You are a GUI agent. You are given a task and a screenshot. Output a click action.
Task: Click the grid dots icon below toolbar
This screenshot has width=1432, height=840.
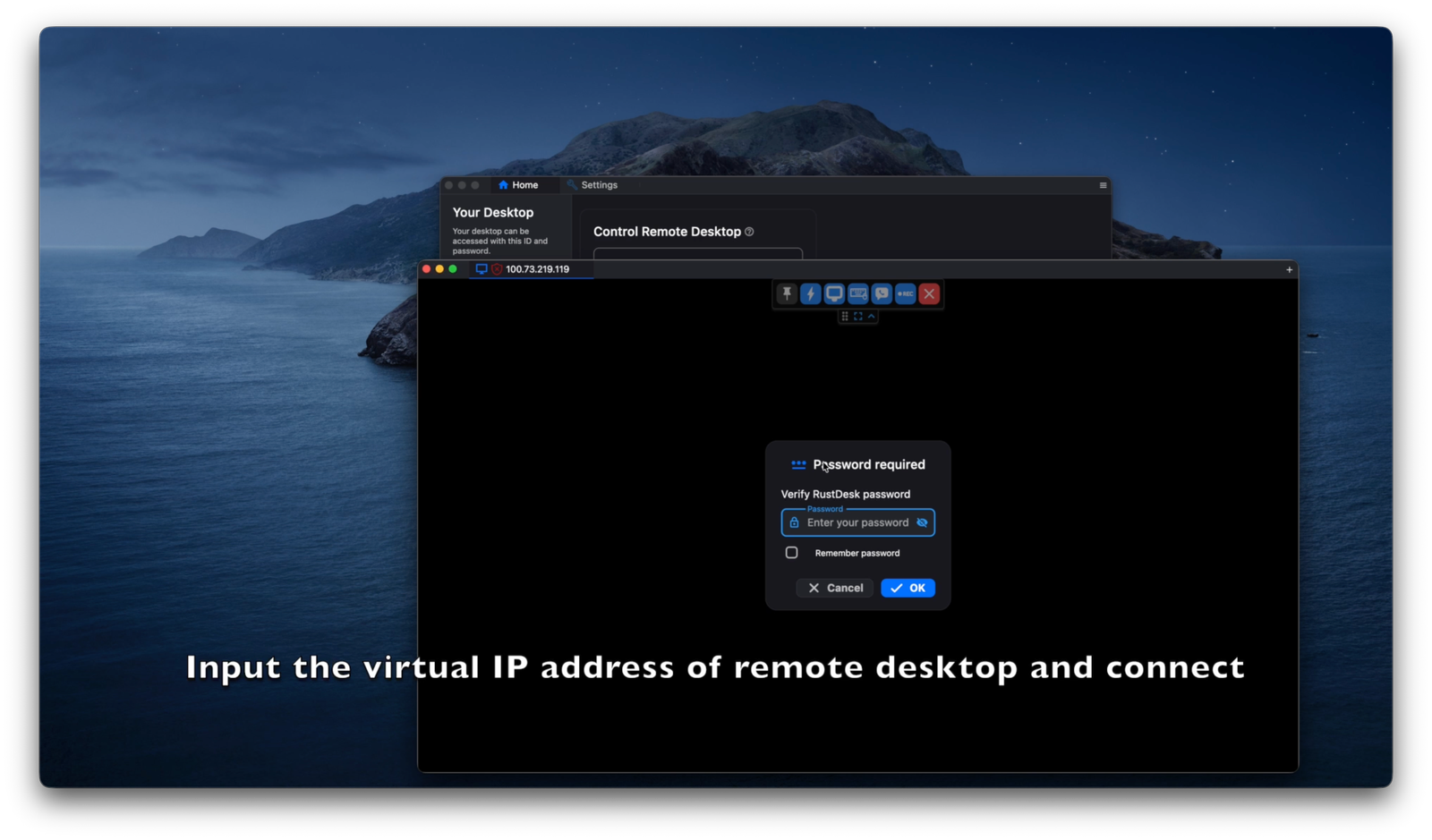coord(845,316)
